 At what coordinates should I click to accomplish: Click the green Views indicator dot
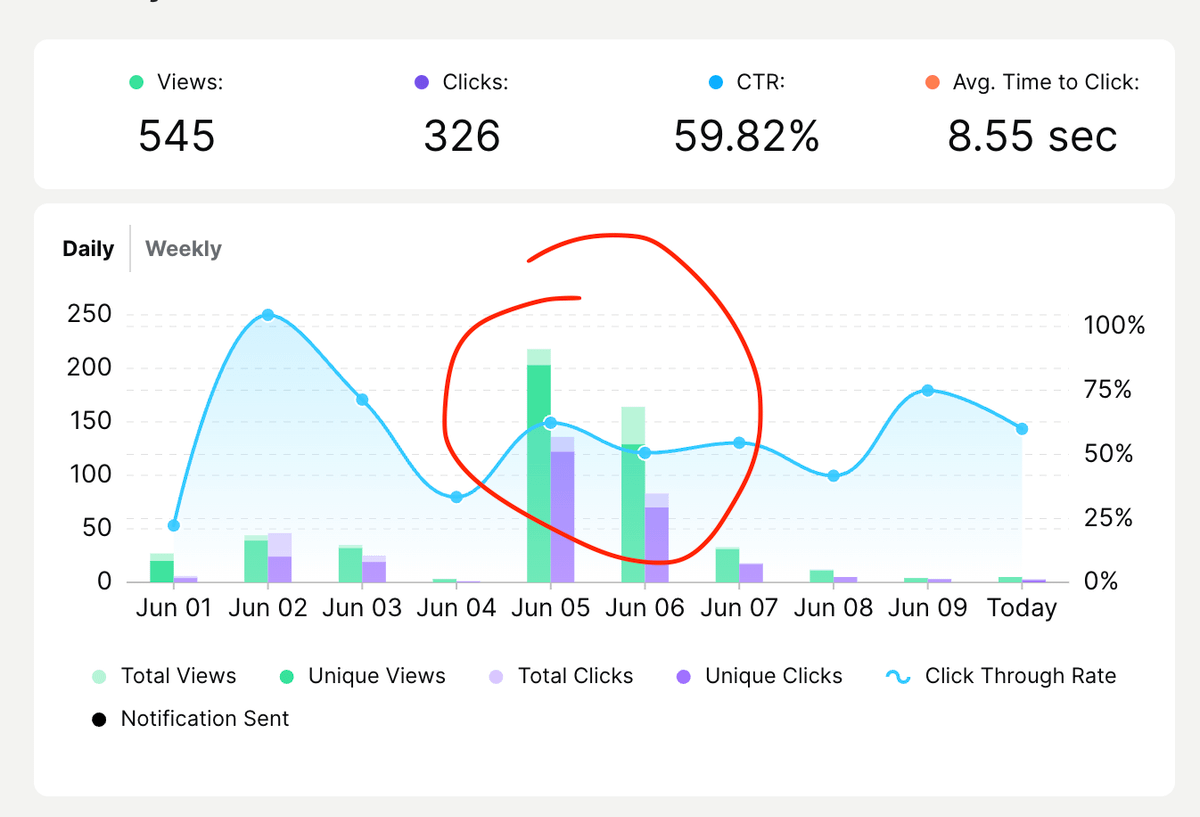(x=137, y=83)
